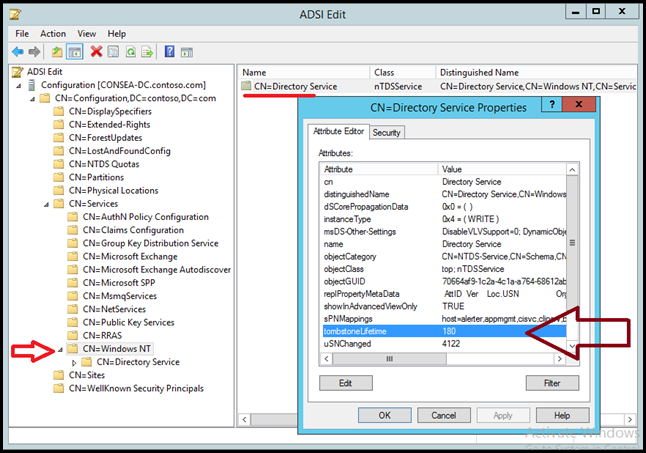
Task: Click the Properties toolbar icon
Action: click(114, 51)
